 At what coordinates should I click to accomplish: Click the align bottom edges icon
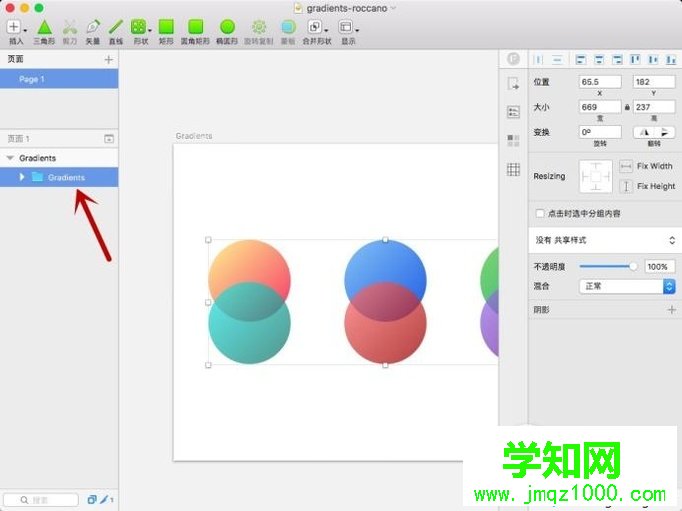pyautogui.click(x=671, y=60)
